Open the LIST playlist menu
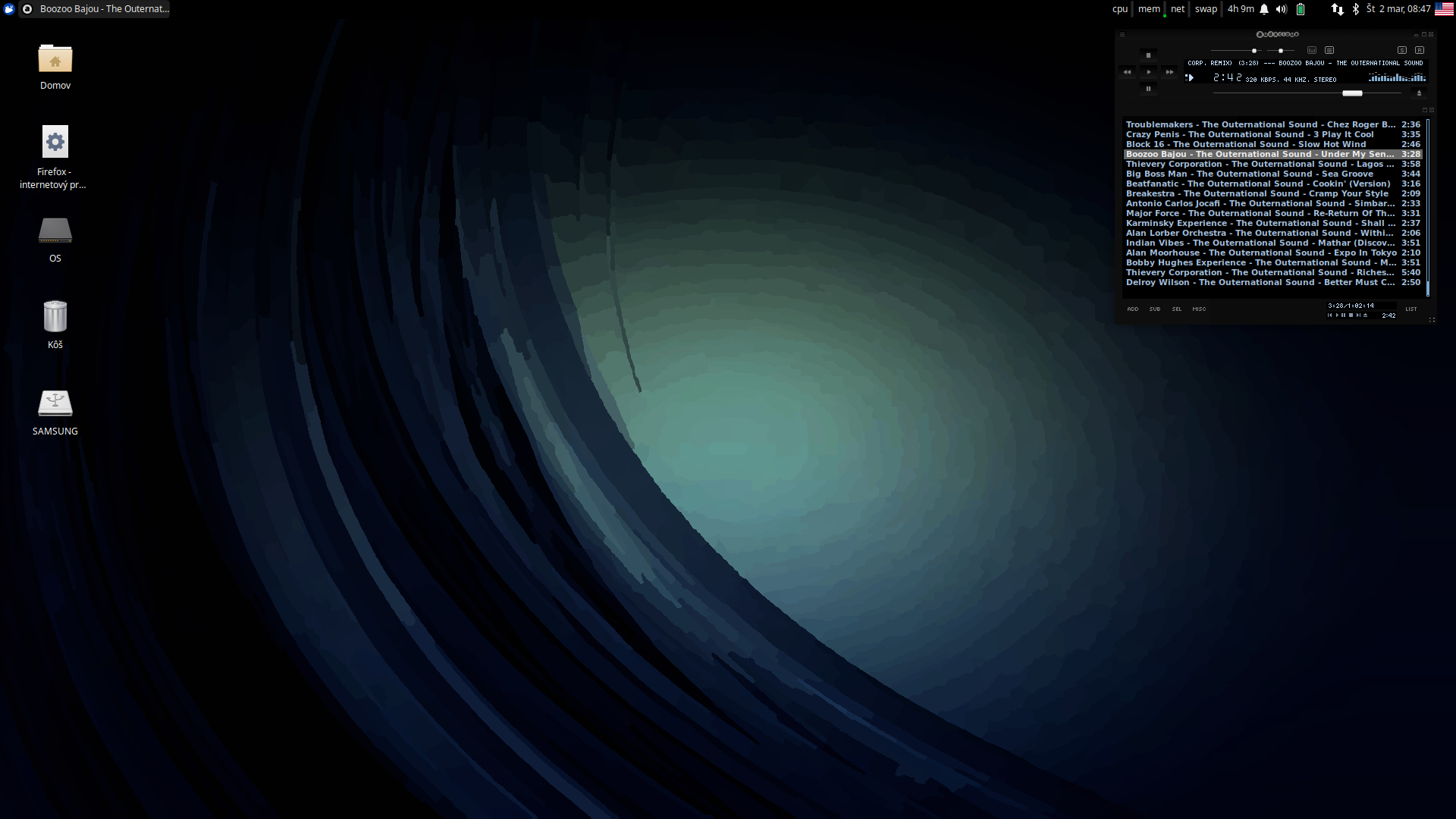The height and width of the screenshot is (819, 1456). pyautogui.click(x=1411, y=309)
